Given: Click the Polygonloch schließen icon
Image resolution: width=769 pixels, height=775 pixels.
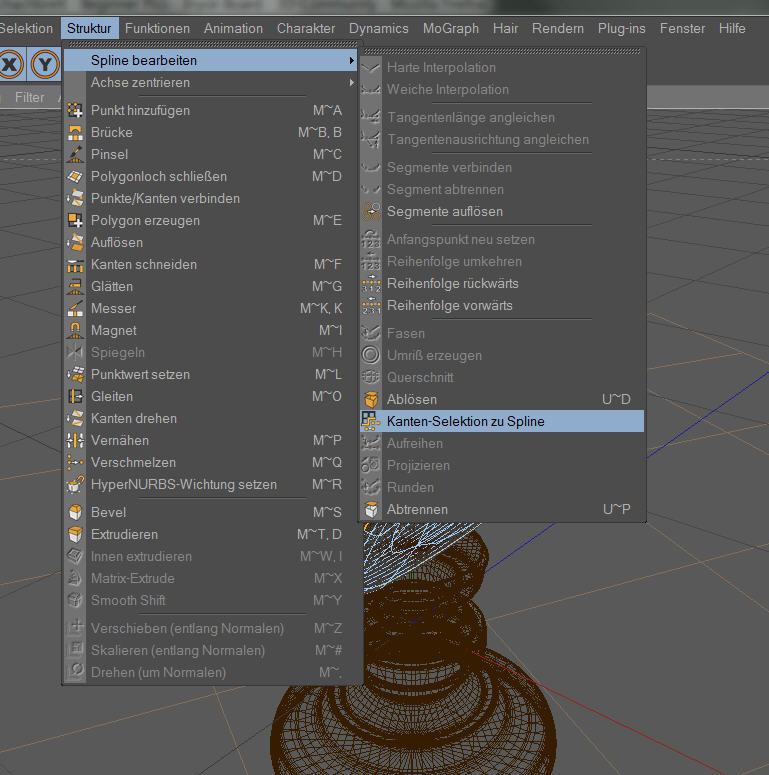Looking at the screenshot, I should pos(75,176).
